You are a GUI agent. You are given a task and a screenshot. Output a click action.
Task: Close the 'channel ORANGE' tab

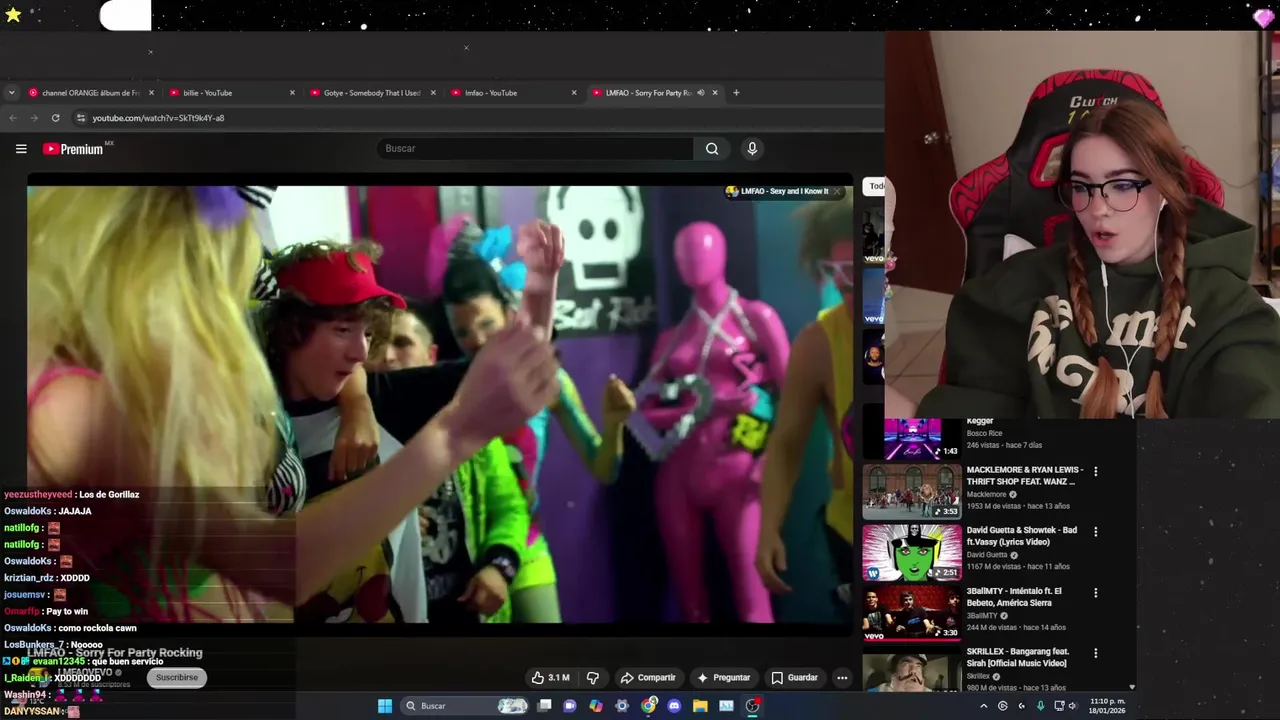tap(151, 93)
